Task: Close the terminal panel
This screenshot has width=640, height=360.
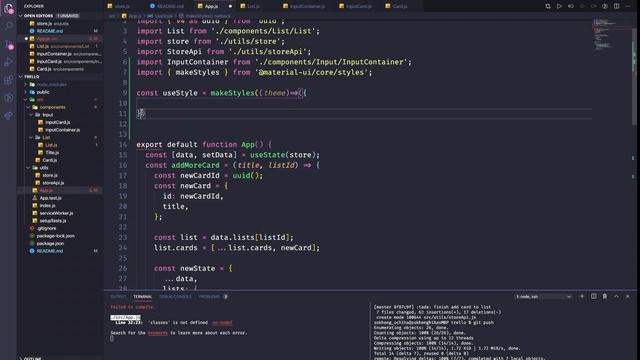Action: [628, 296]
